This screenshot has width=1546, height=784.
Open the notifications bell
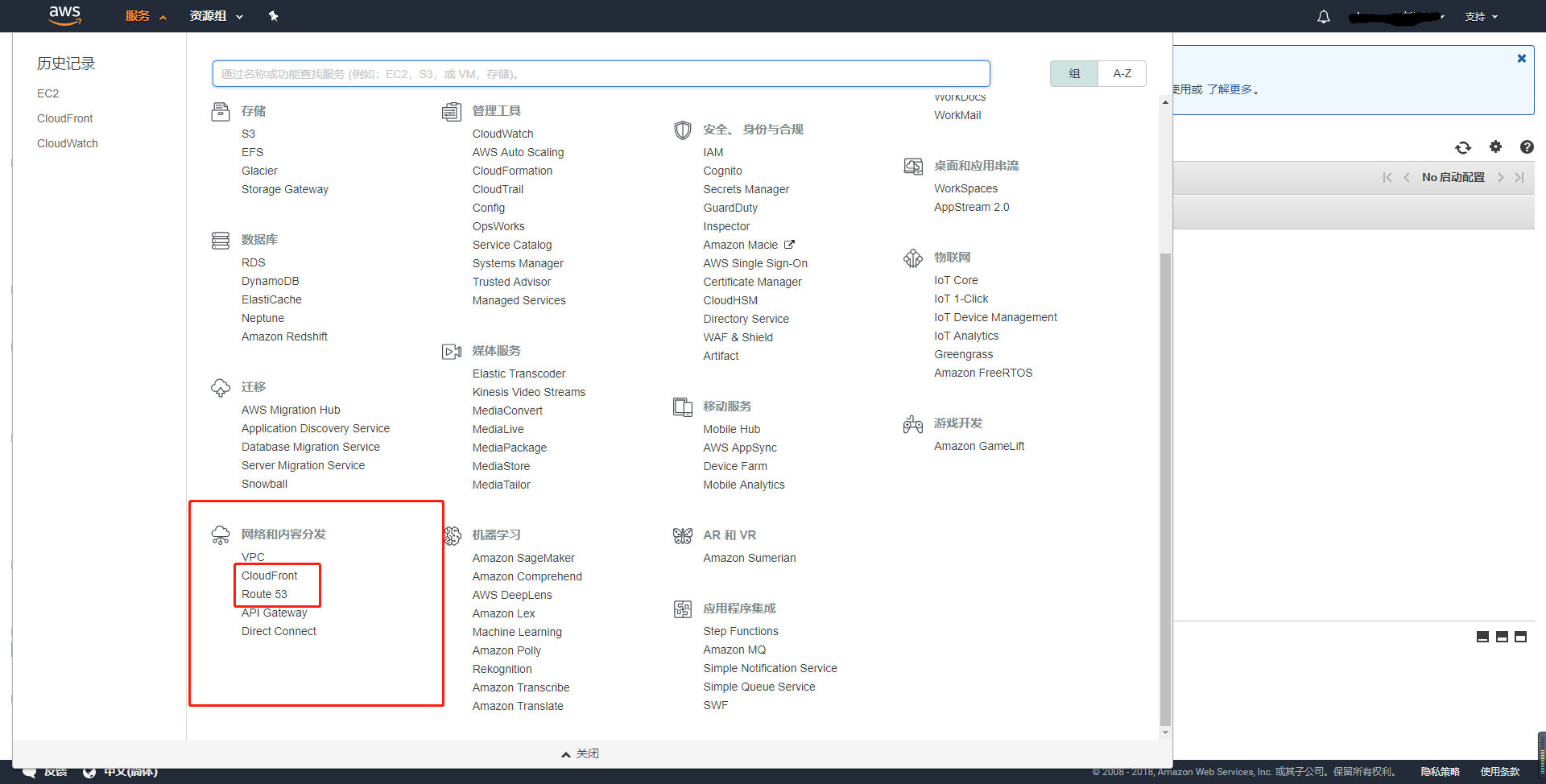1323,16
